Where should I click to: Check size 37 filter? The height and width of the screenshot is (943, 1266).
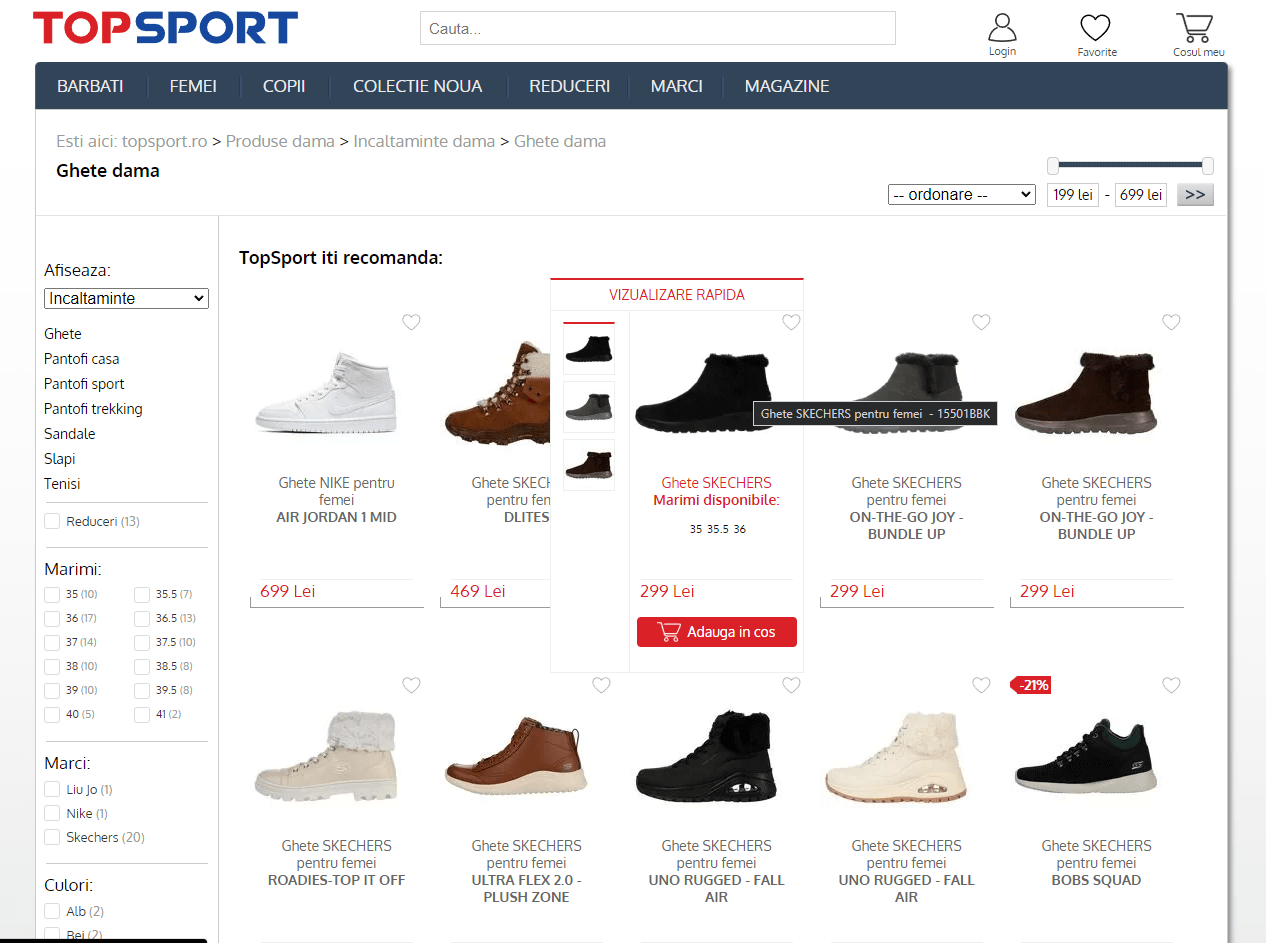tap(52, 642)
